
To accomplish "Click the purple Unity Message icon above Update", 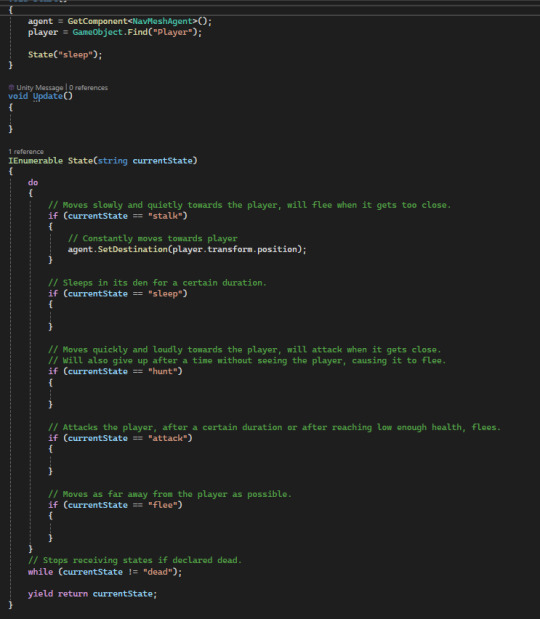I will point(11,87).
